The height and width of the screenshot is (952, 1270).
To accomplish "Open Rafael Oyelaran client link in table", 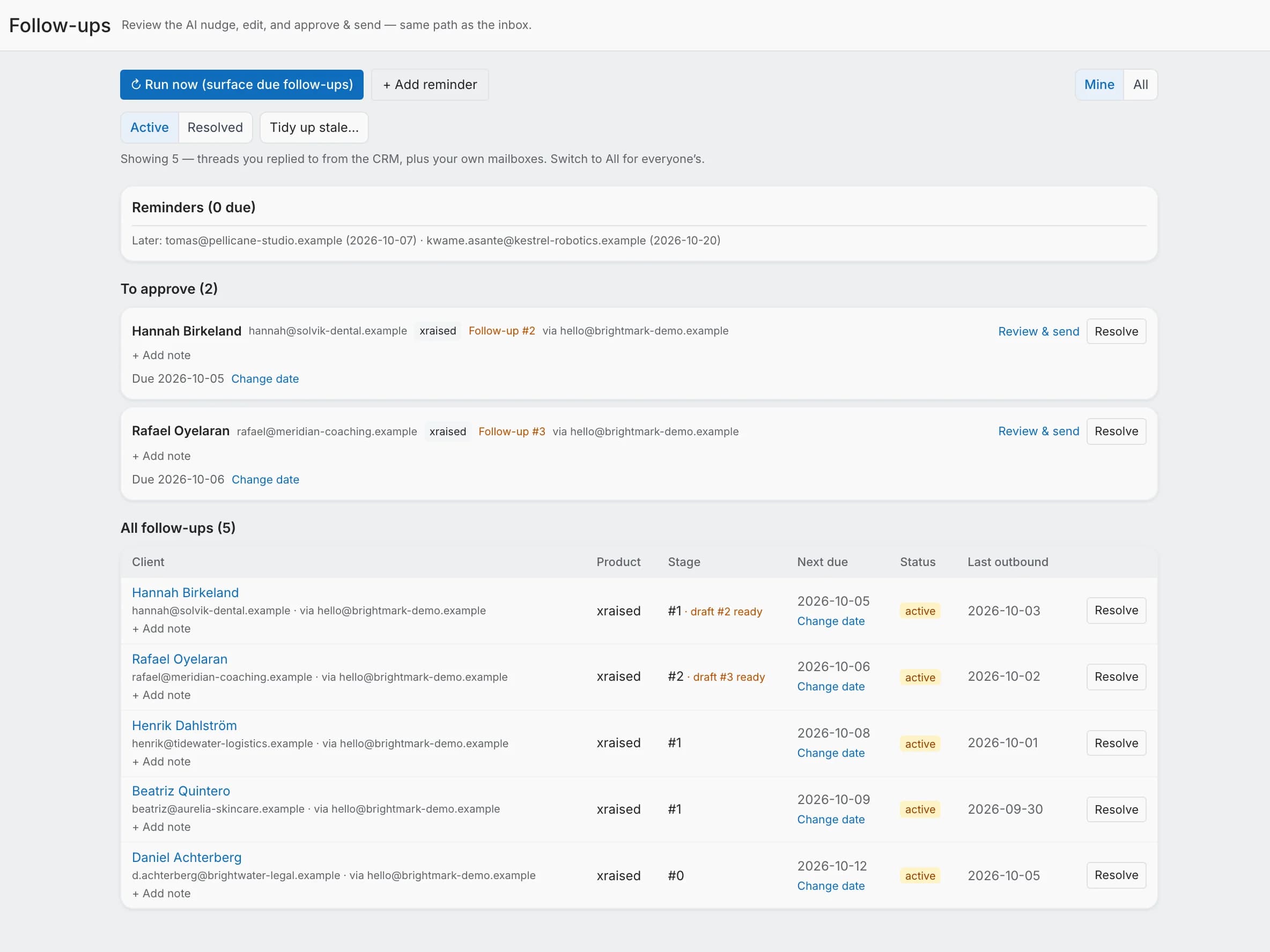I will coord(180,659).
